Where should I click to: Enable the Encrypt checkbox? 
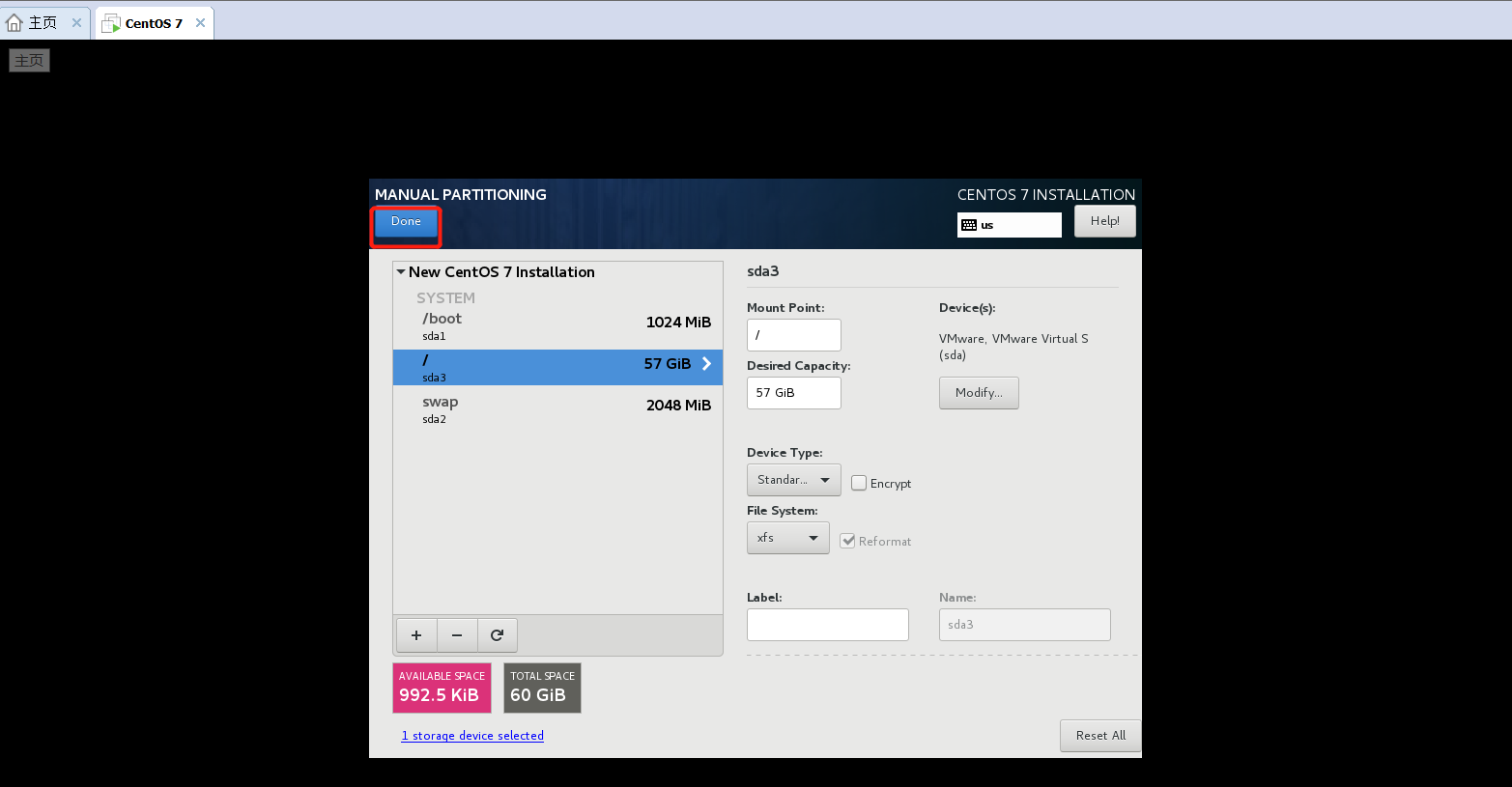click(x=859, y=483)
